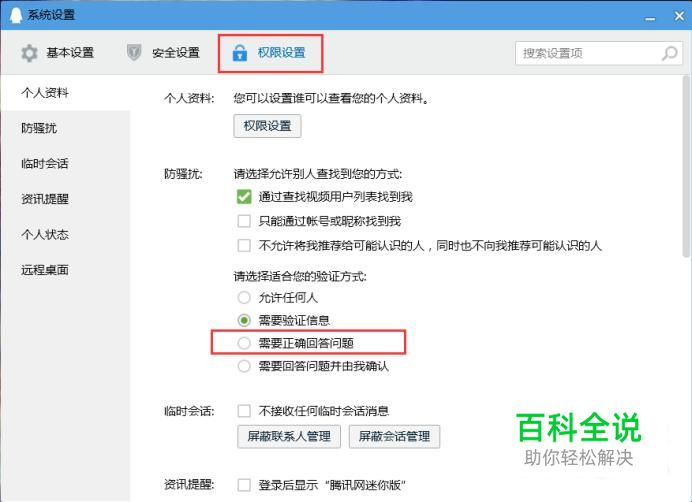This screenshot has width=692, height=502.
Task: Click the text 请选择允许别人查找到您的方式
Action: tap(318, 174)
